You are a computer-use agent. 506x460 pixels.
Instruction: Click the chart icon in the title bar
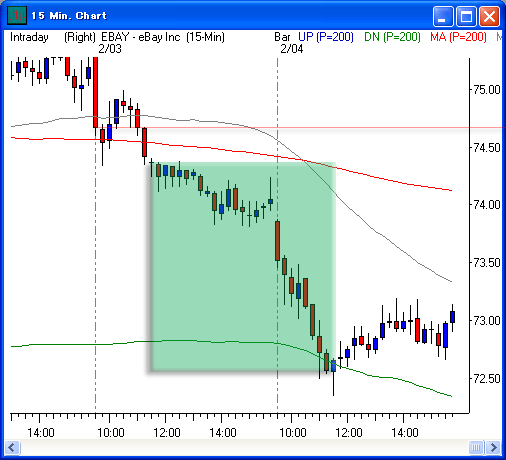coord(17,15)
